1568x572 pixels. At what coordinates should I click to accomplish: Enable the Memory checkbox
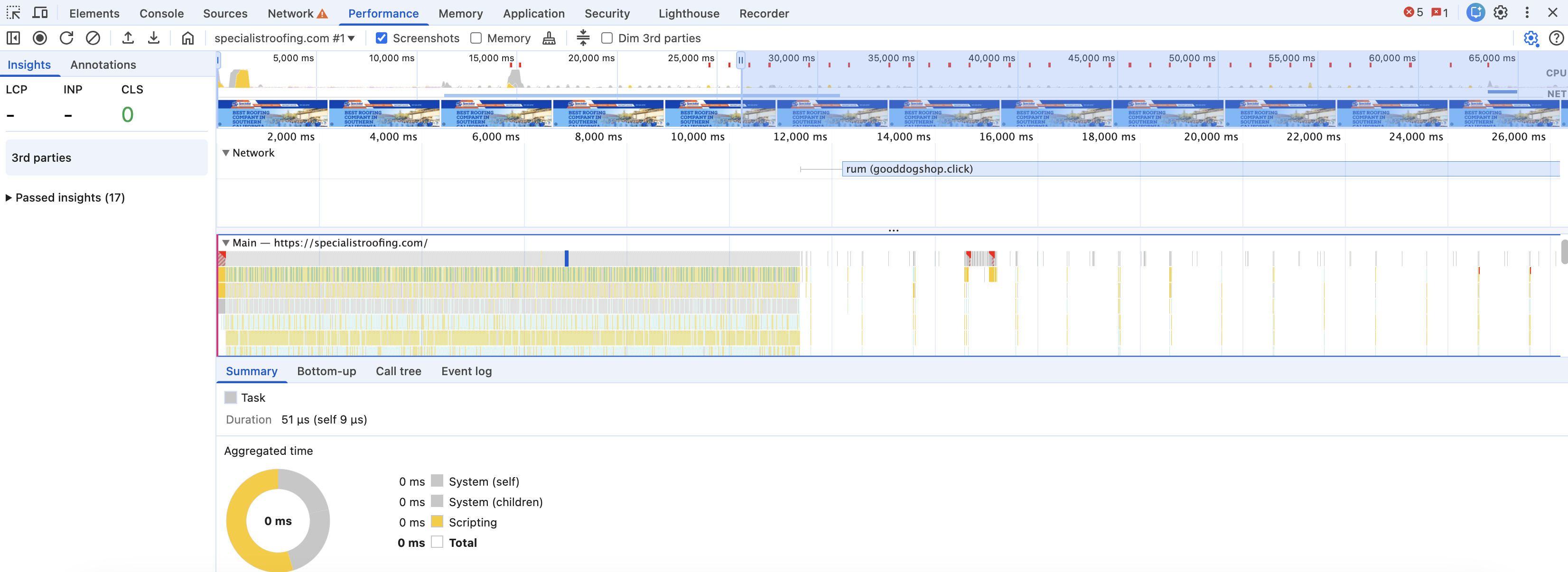coord(476,38)
